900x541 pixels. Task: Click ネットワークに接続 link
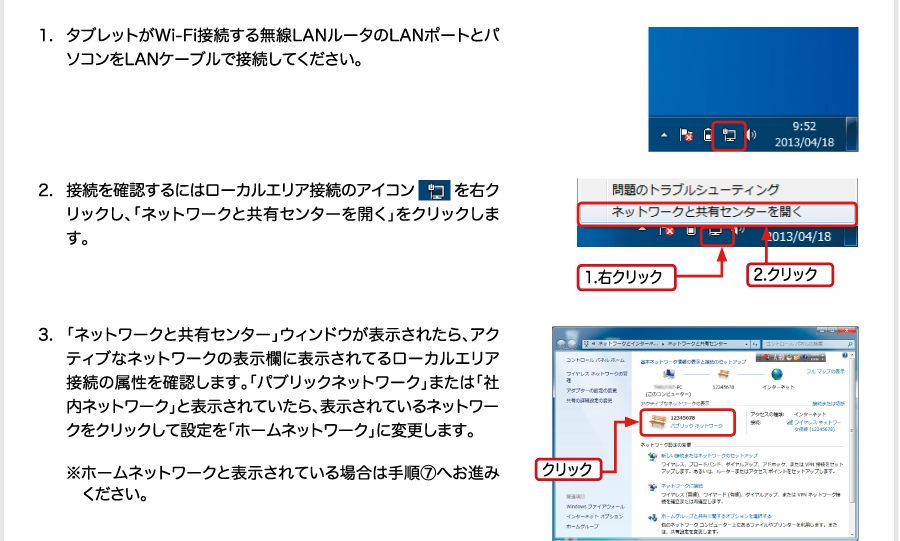click(x=682, y=486)
